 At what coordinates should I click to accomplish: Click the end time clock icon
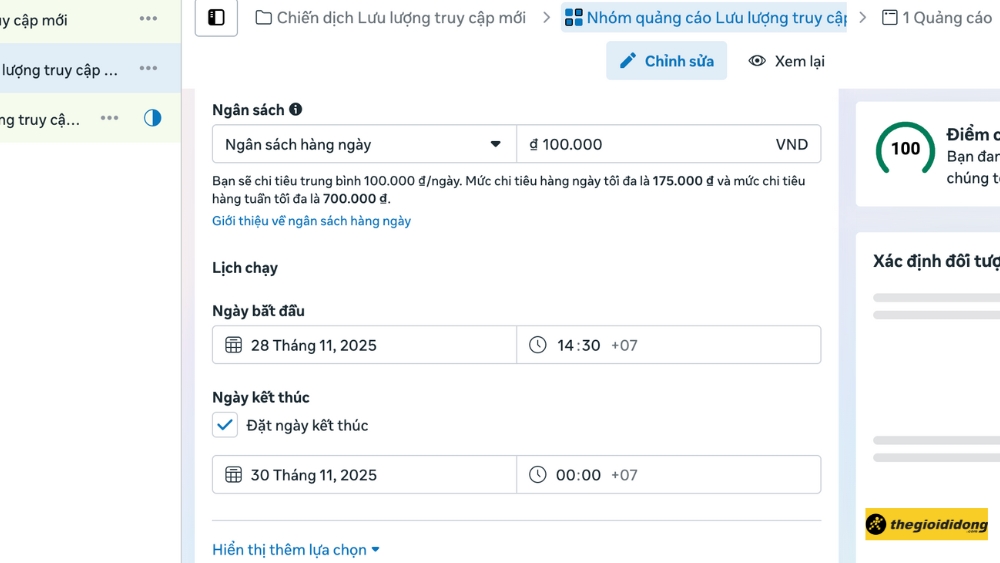[538, 475]
